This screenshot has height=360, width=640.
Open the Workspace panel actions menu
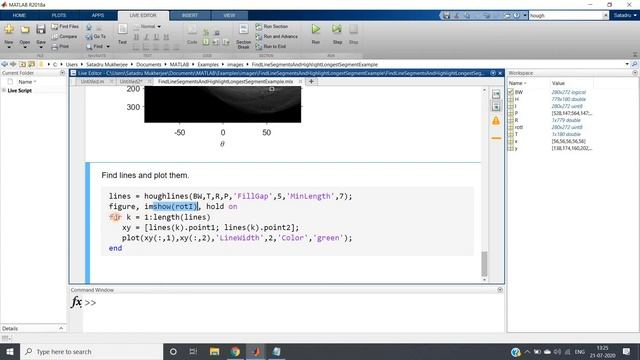point(635,73)
